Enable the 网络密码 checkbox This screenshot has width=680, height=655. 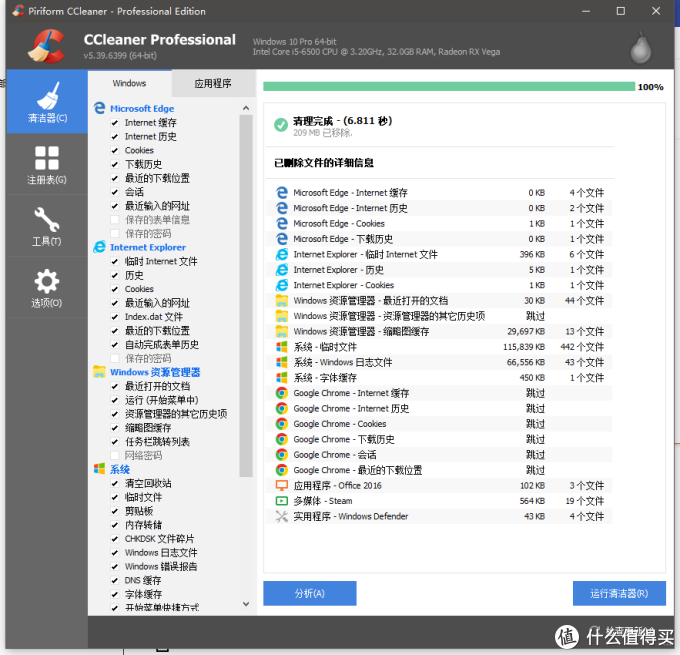coord(114,455)
